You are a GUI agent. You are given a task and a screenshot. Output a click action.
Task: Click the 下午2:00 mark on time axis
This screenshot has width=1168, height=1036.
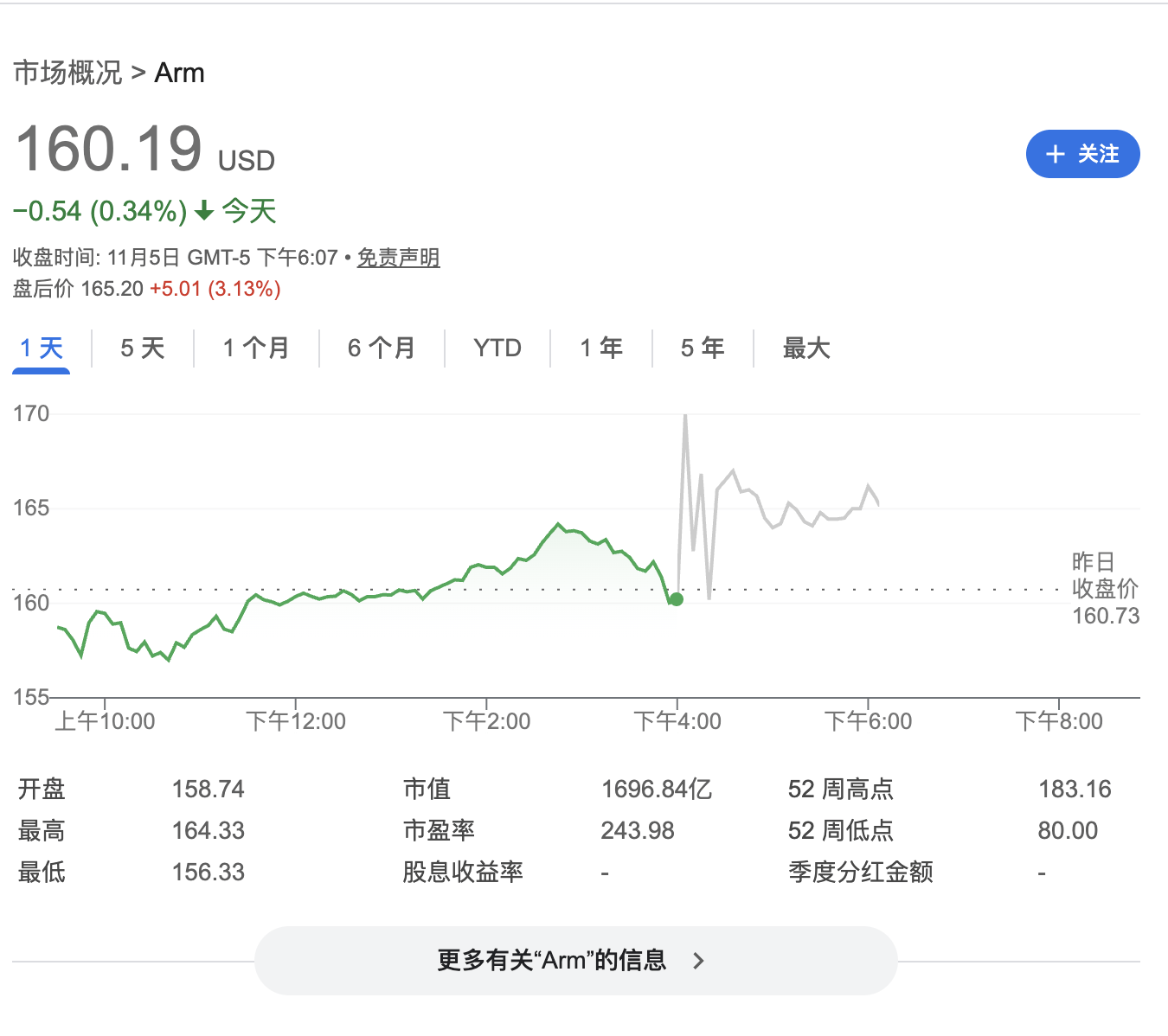coord(486,721)
